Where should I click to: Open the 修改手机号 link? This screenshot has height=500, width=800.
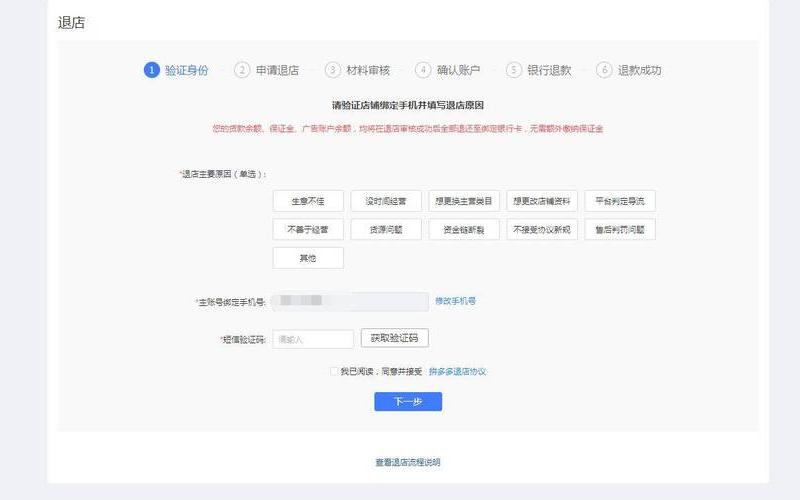(456, 301)
